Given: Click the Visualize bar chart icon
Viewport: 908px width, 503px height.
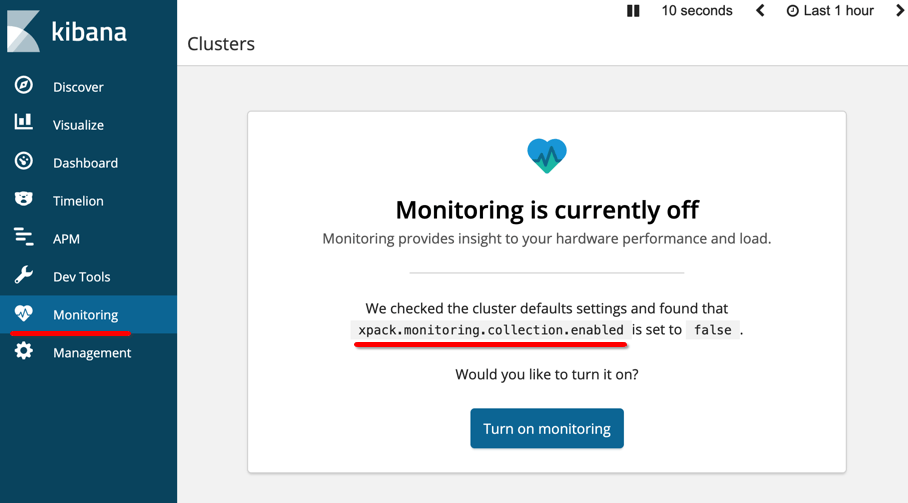Looking at the screenshot, I should [24, 122].
